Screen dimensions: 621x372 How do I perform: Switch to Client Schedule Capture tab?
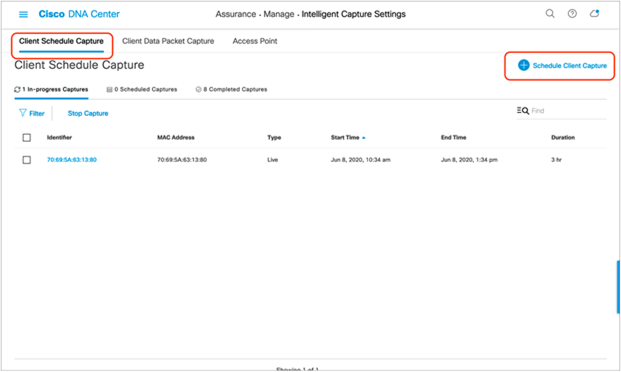61,41
